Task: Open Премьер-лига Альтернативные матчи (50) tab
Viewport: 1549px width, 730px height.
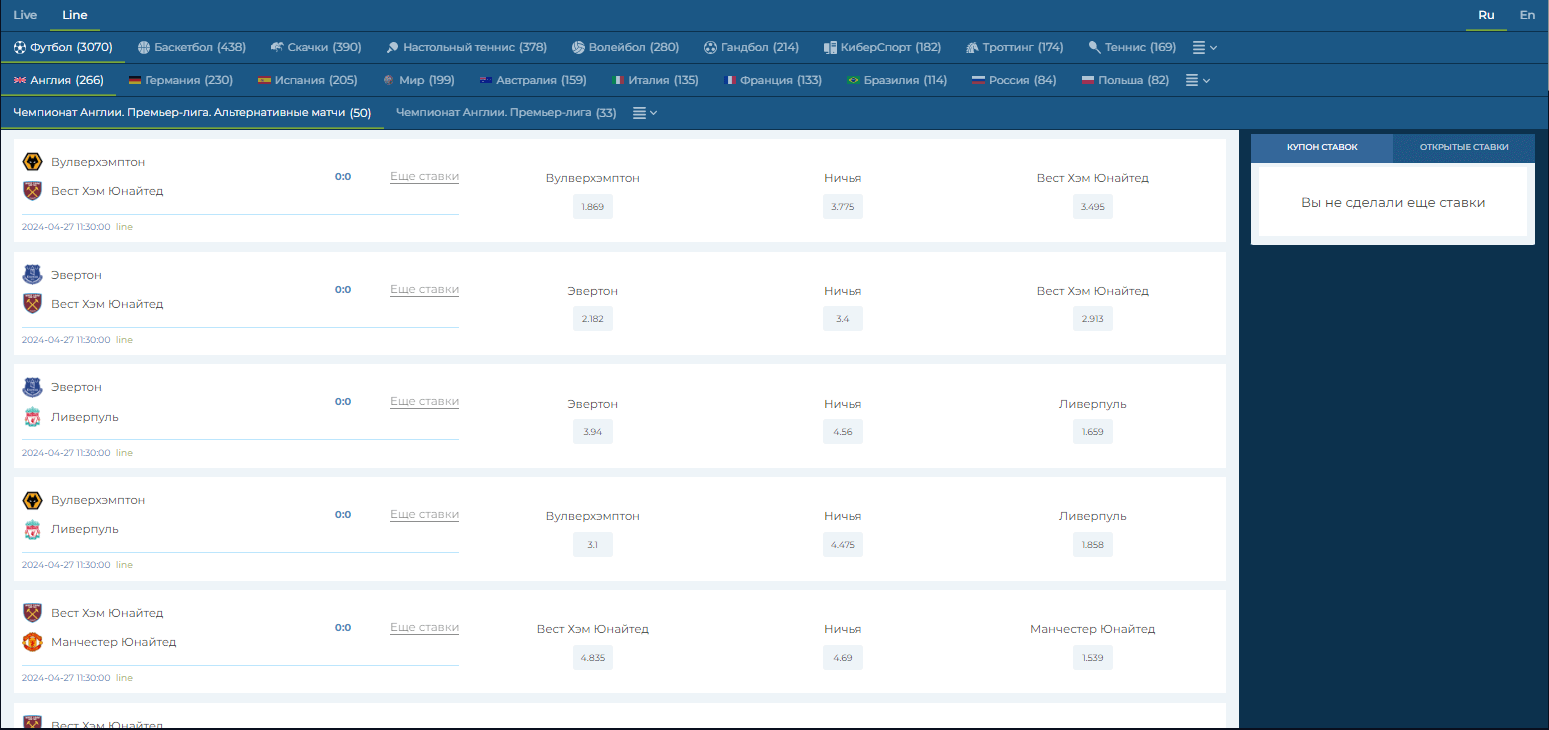Action: (192, 113)
